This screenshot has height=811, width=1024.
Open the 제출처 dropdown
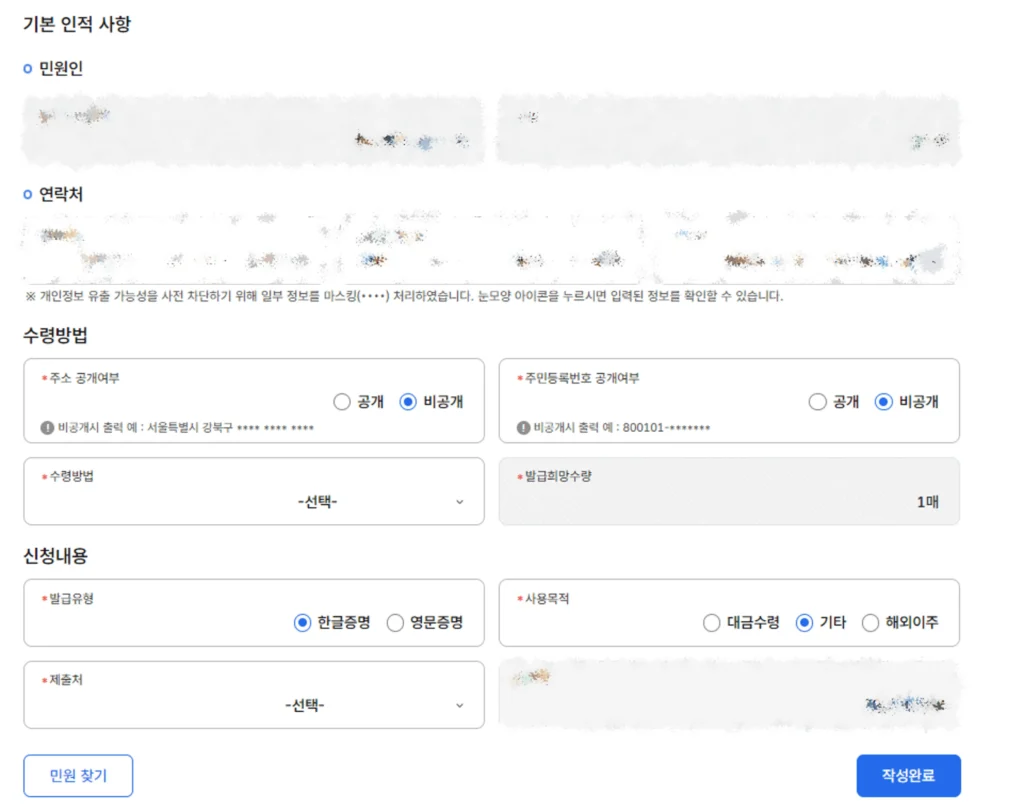pyautogui.click(x=254, y=695)
